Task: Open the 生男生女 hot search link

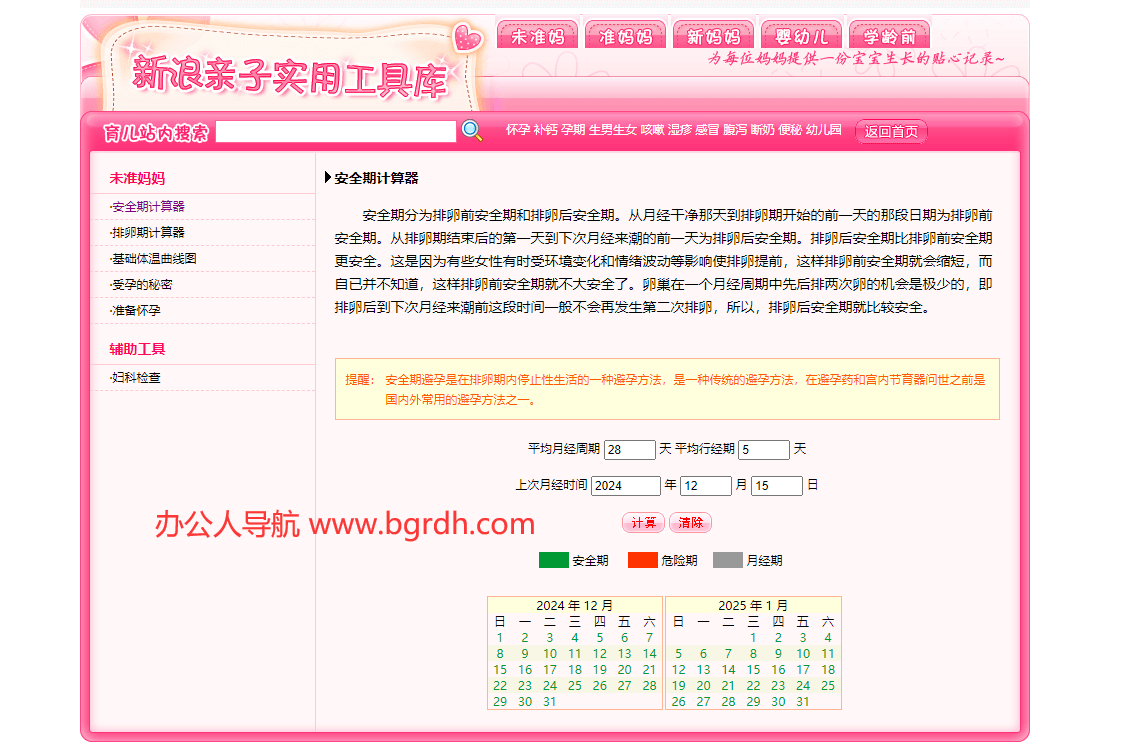Action: point(613,128)
